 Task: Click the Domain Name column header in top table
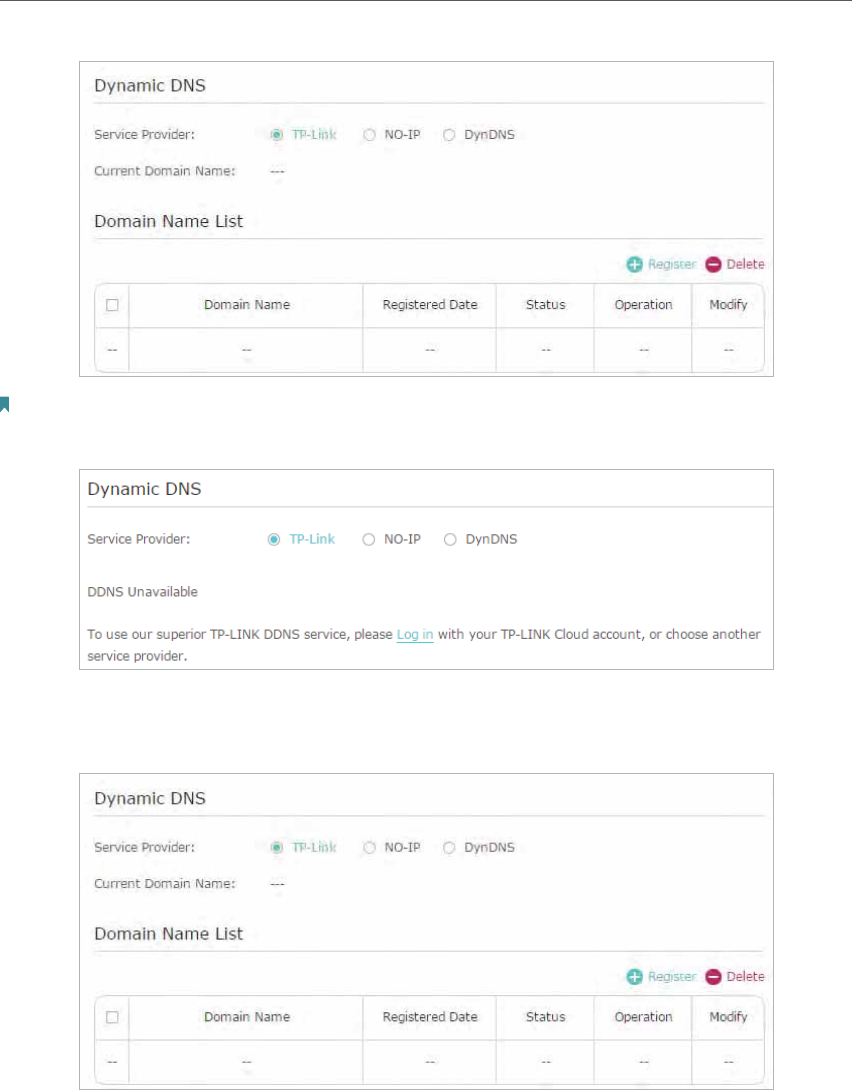247,305
